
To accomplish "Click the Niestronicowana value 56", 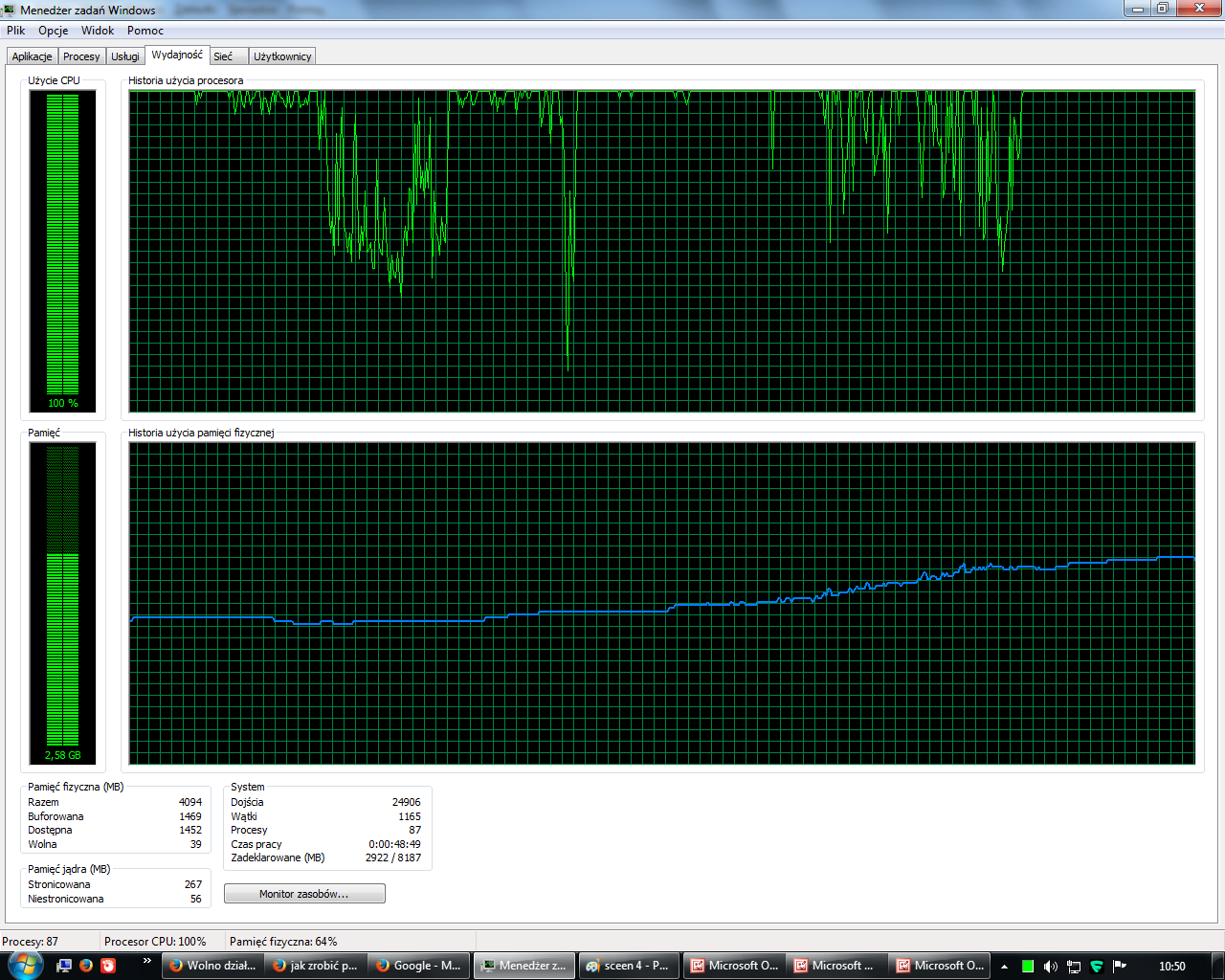I will click(196, 899).
